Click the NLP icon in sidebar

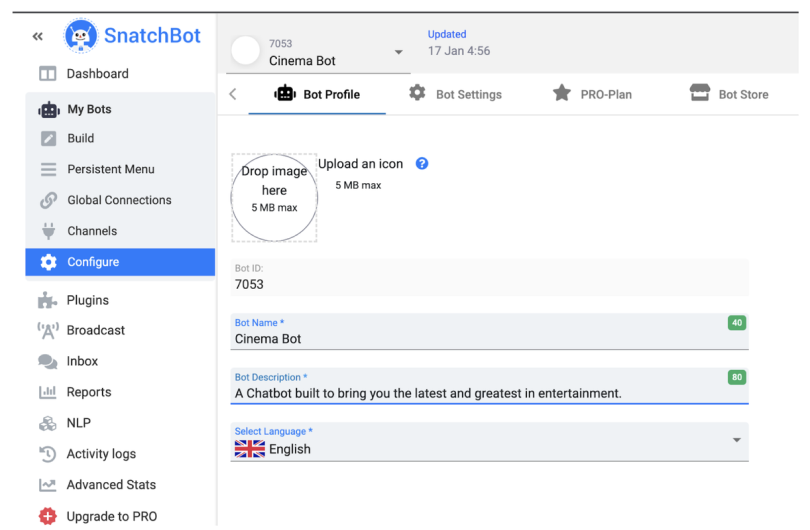pyautogui.click(x=47, y=423)
